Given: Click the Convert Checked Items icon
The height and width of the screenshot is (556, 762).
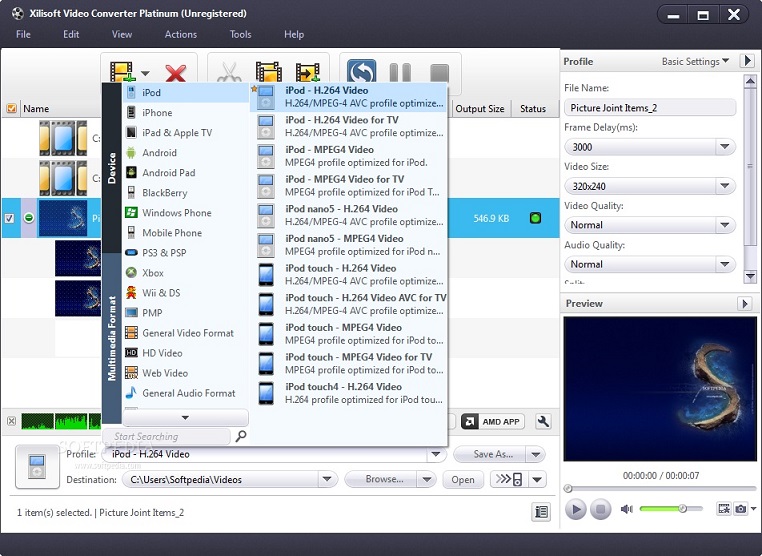Looking at the screenshot, I should click(361, 73).
